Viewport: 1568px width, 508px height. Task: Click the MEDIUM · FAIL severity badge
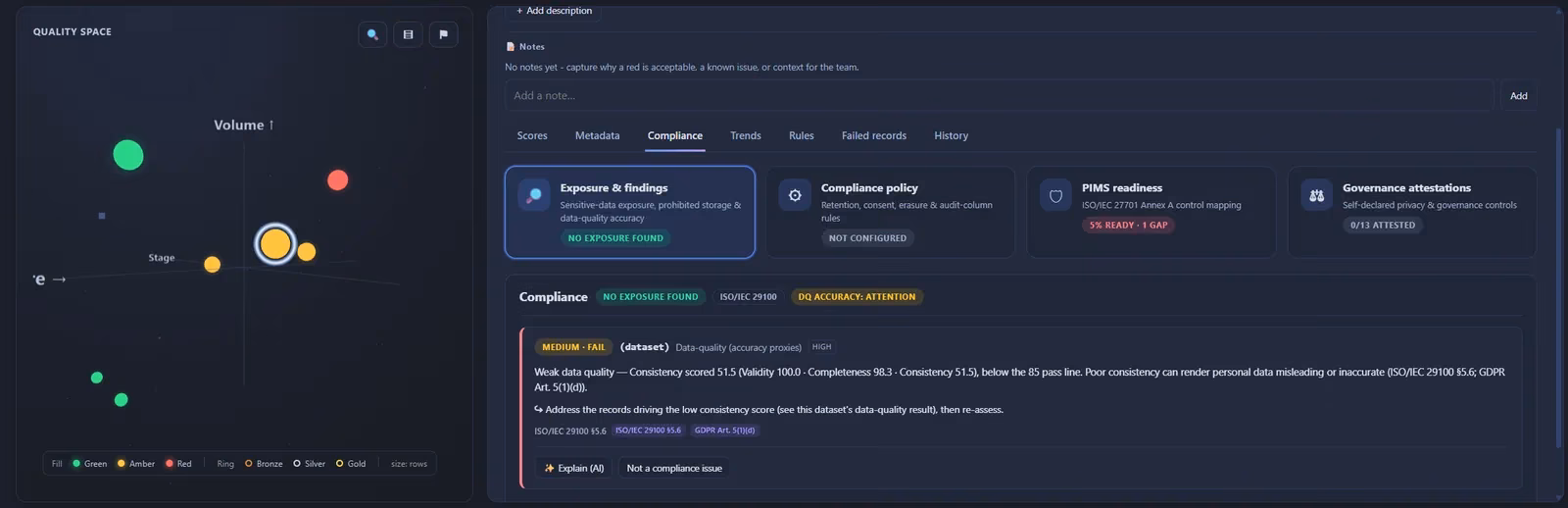click(573, 347)
